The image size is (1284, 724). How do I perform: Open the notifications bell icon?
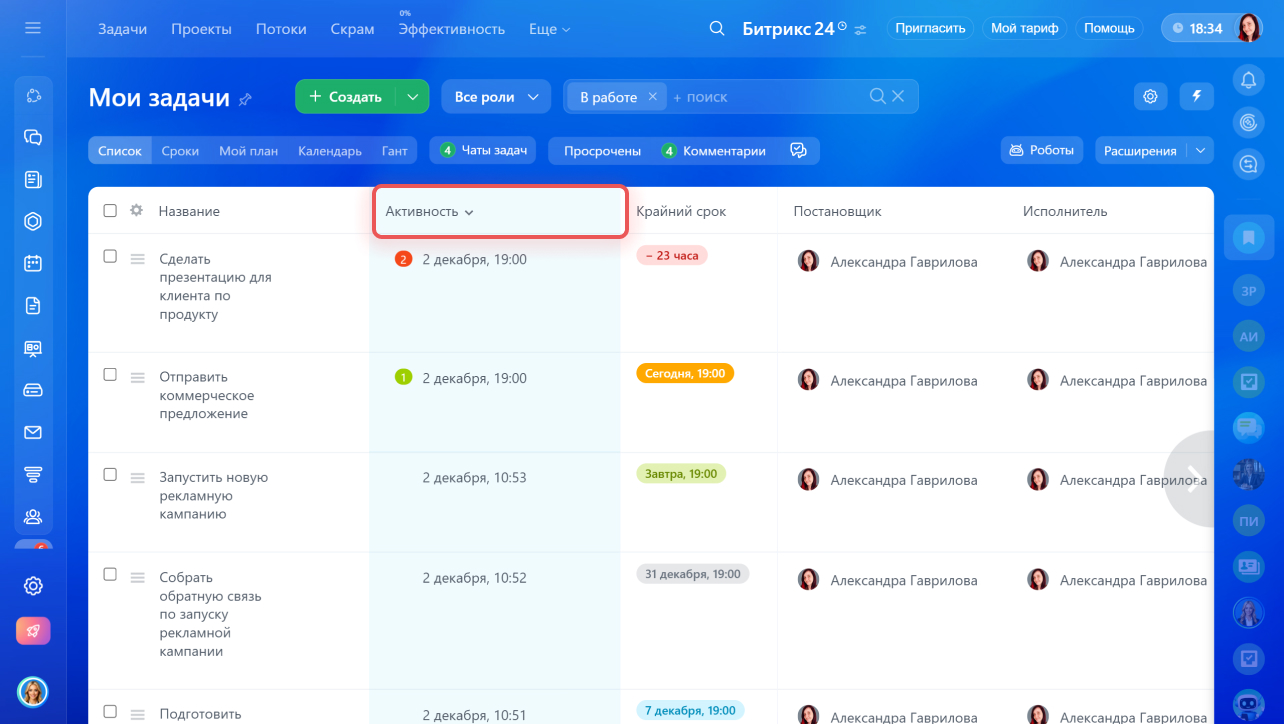coord(1248,80)
